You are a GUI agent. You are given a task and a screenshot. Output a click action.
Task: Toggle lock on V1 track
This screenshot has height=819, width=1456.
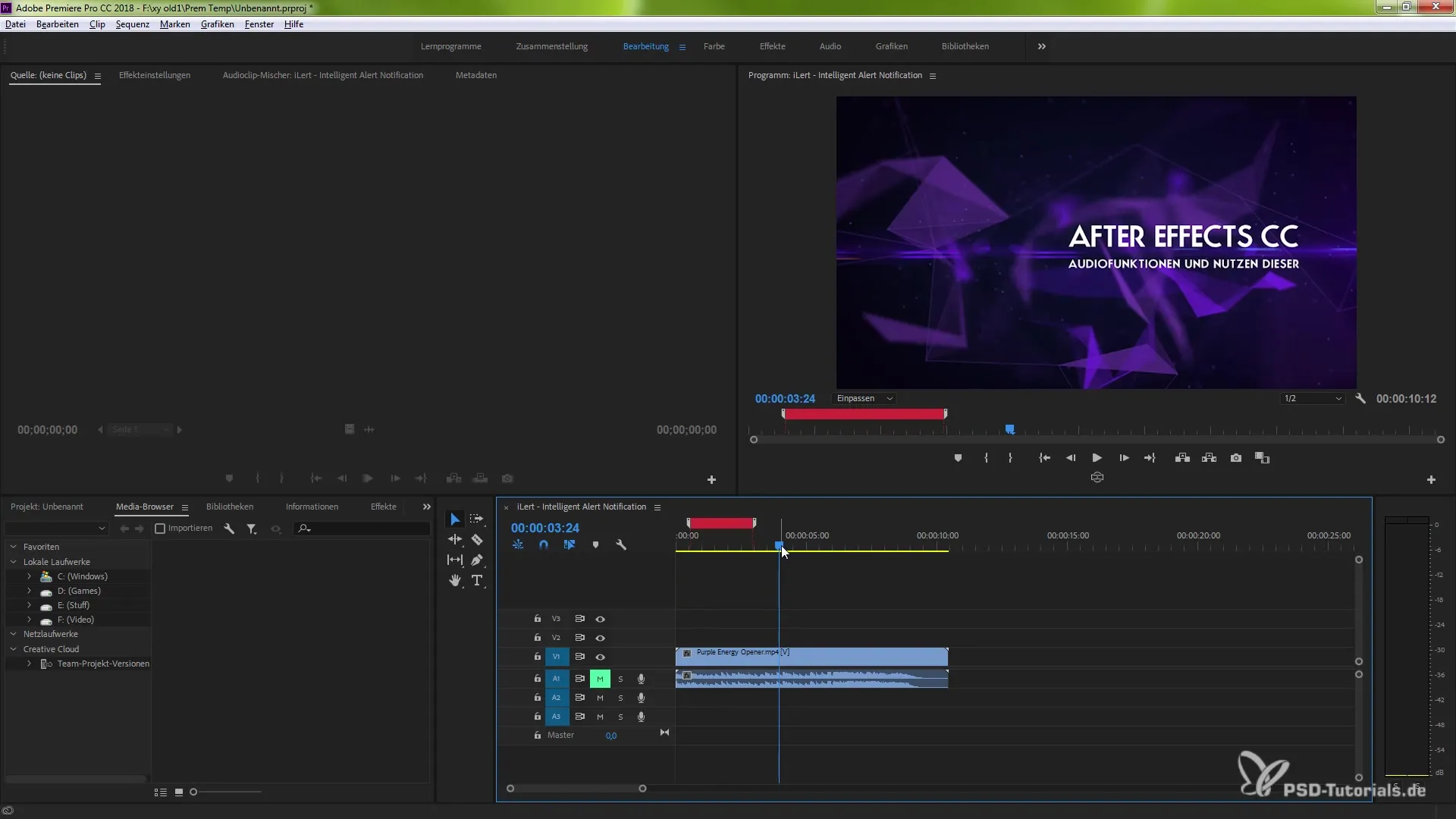coord(537,657)
